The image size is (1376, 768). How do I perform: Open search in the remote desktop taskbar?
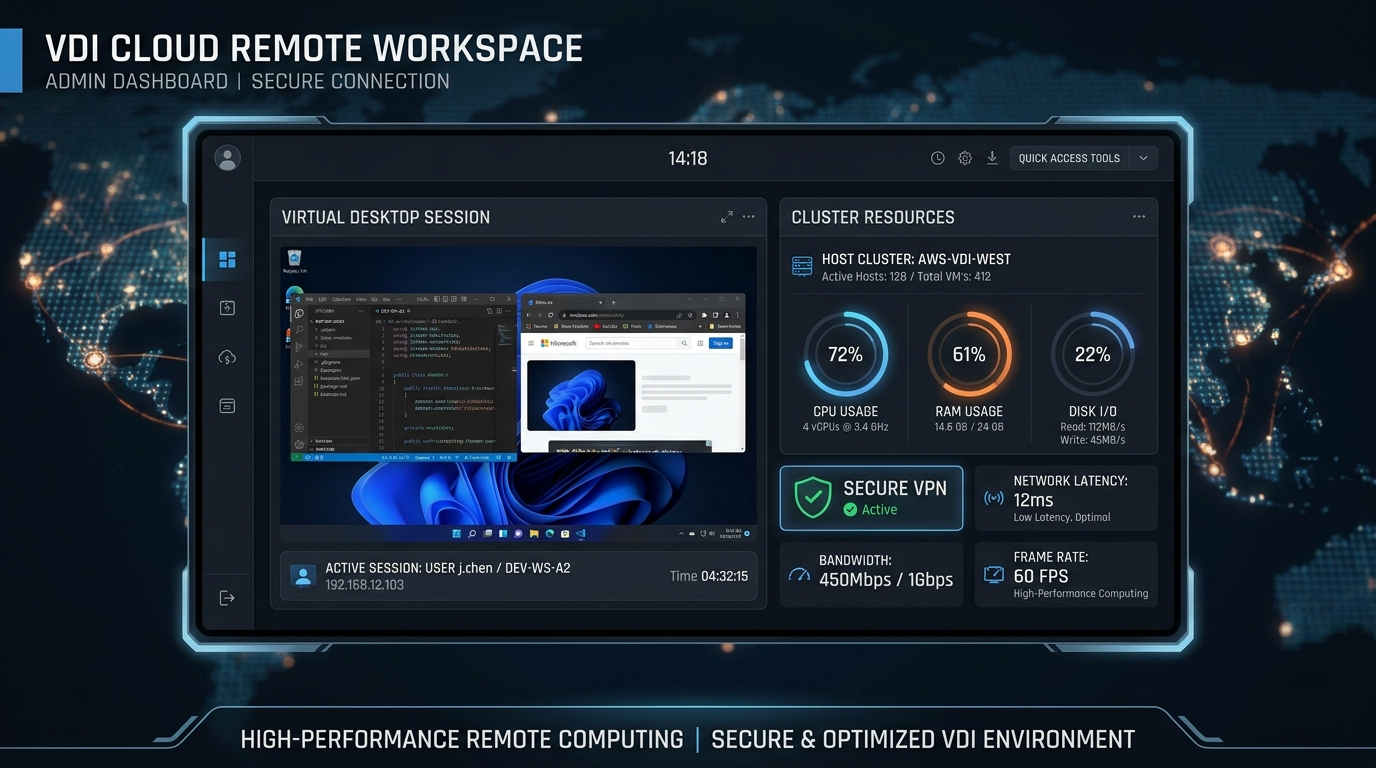[x=473, y=534]
